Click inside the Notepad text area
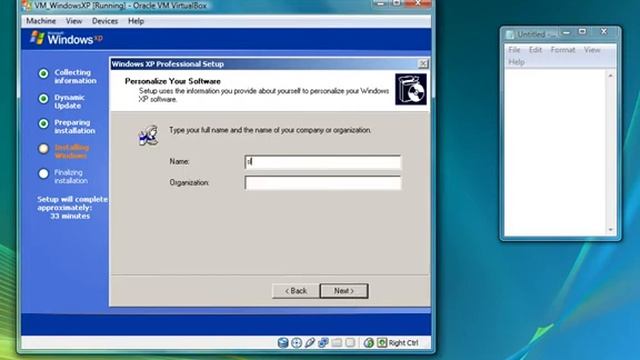Viewport: 640px width, 360px height. coord(556,152)
